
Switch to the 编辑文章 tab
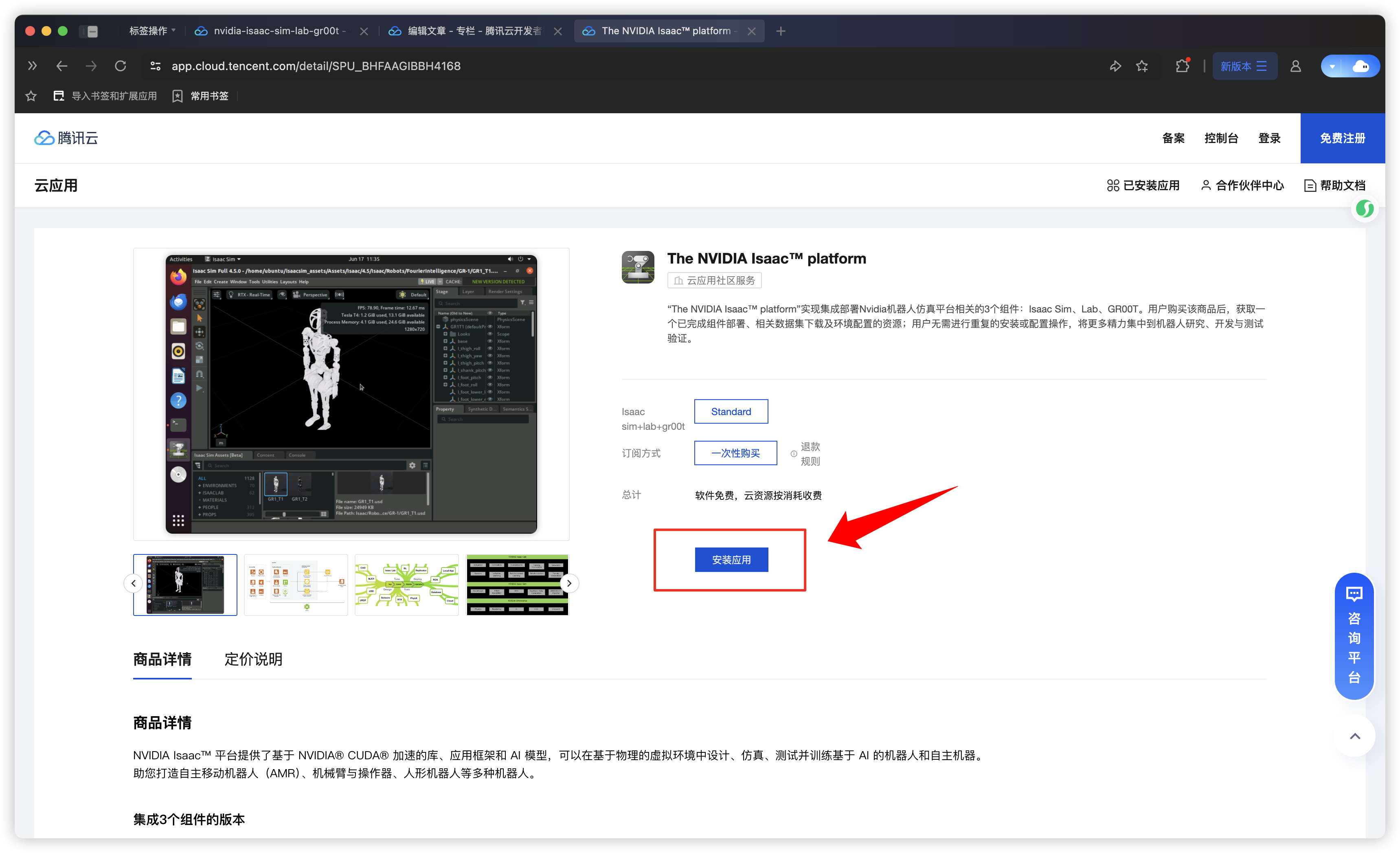point(475,31)
